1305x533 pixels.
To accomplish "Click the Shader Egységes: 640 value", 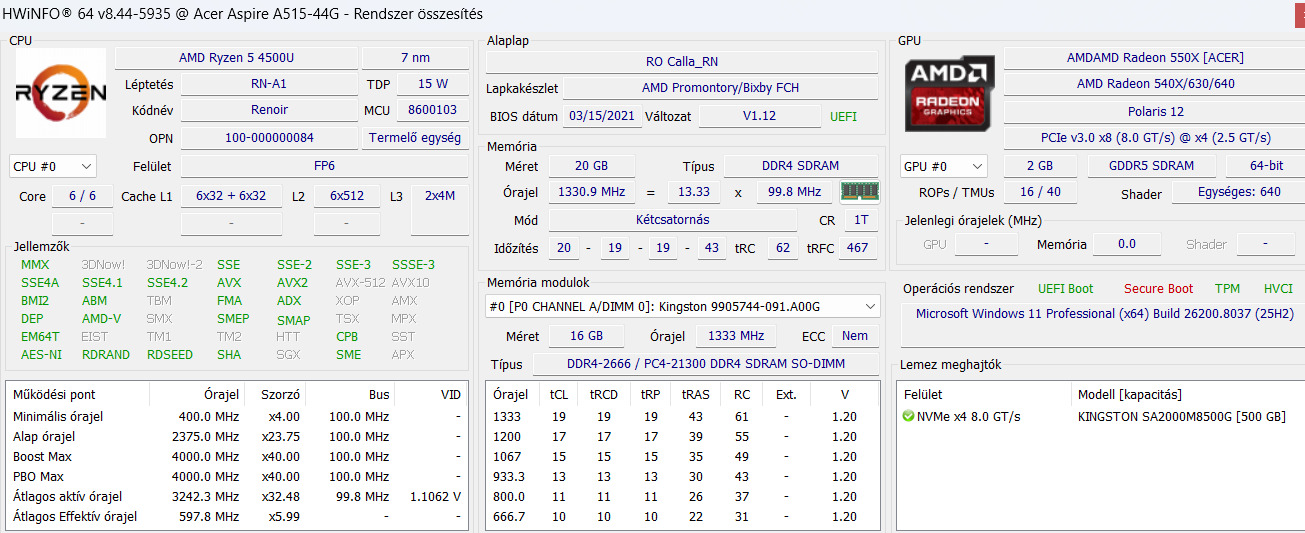I will click(x=1239, y=192).
